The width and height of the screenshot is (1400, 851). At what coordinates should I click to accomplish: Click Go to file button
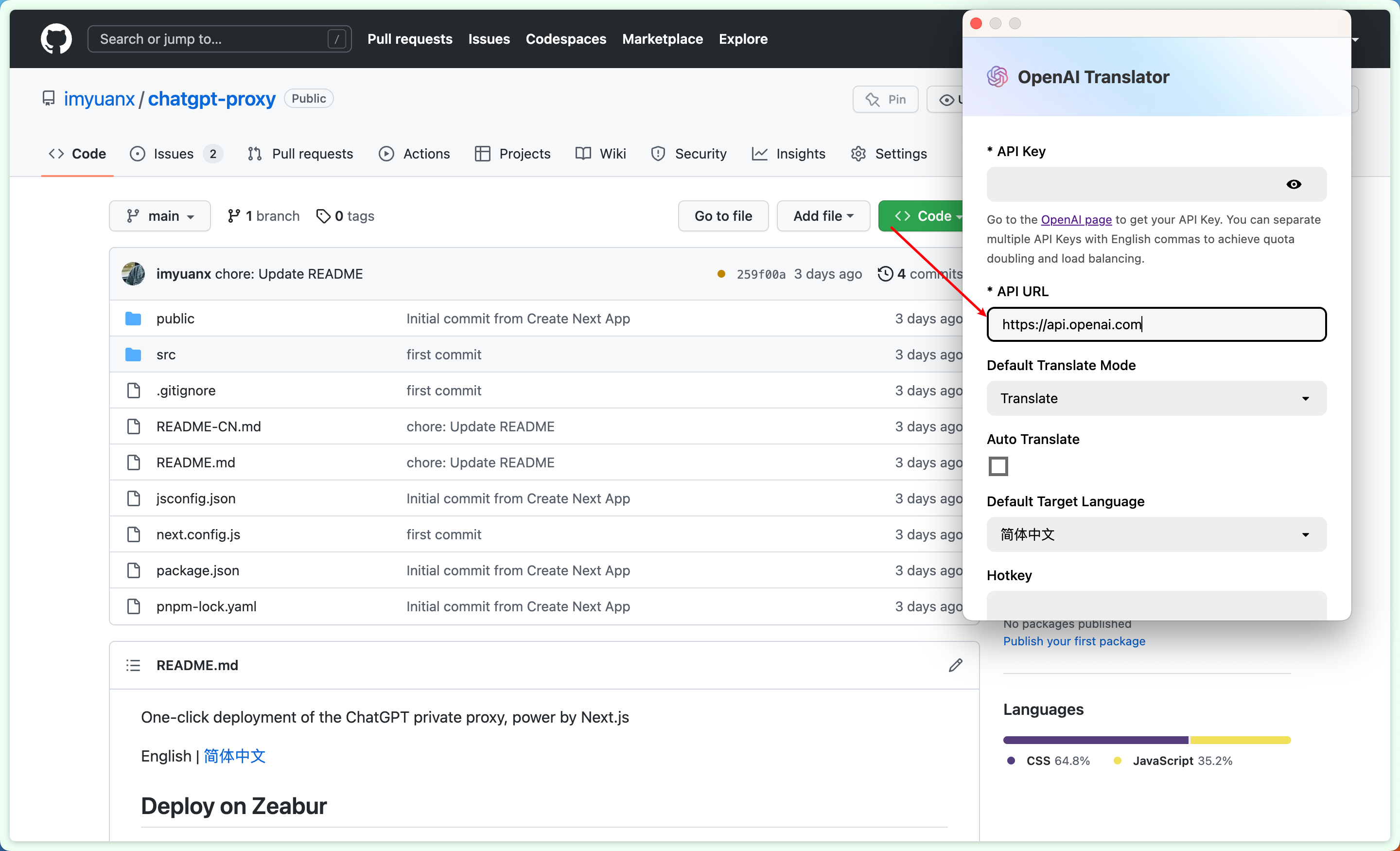pos(723,216)
